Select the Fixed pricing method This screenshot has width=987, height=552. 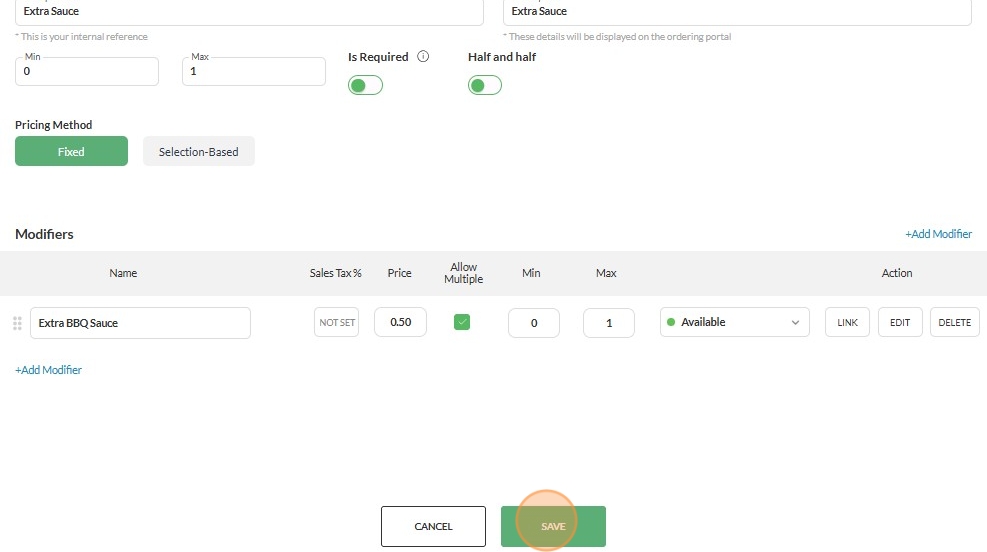(x=71, y=151)
